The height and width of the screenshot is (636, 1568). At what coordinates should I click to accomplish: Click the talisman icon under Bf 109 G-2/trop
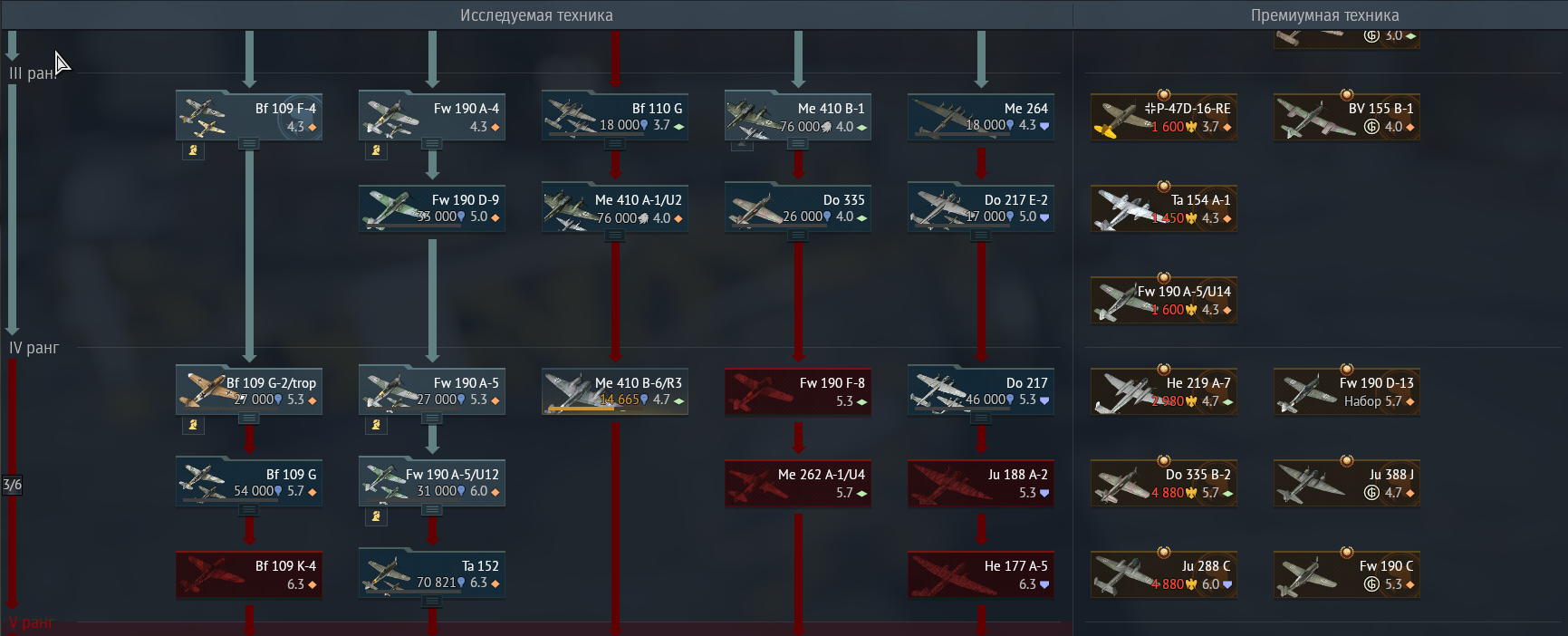coord(193,425)
